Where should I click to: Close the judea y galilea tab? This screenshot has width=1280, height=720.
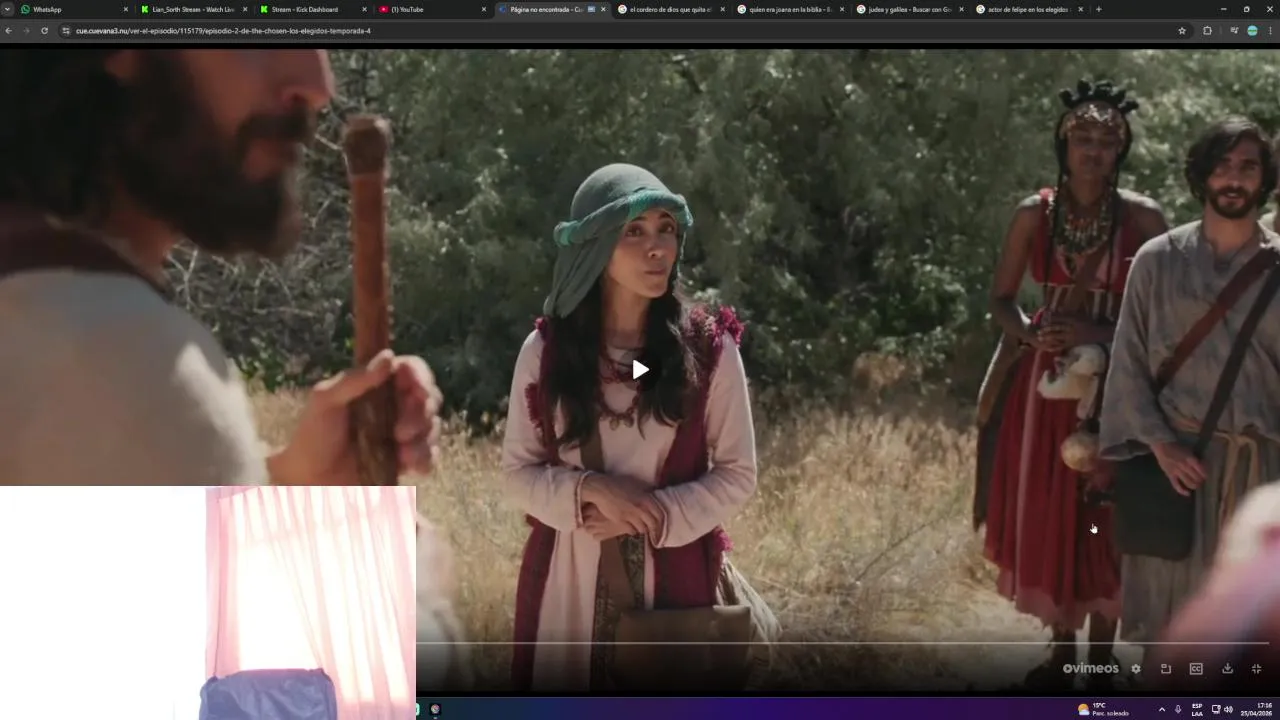(x=961, y=9)
